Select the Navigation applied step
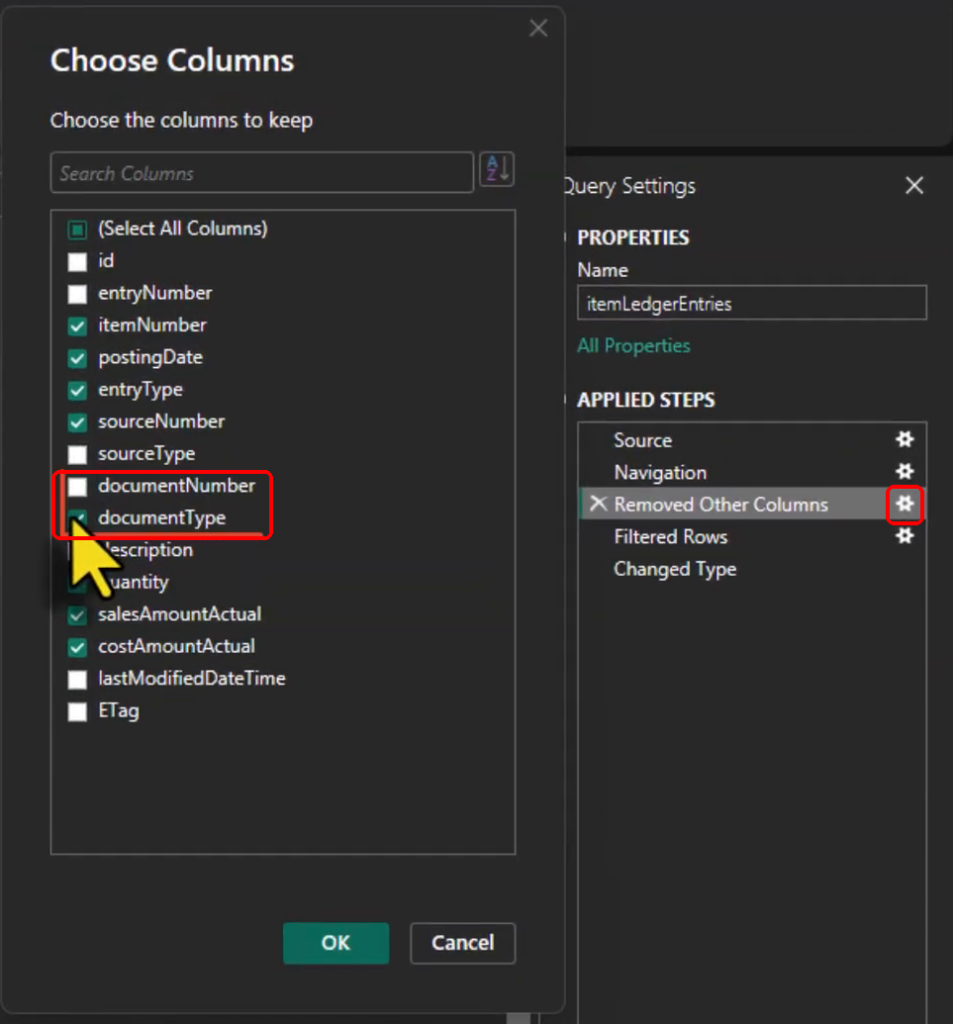 pos(660,472)
